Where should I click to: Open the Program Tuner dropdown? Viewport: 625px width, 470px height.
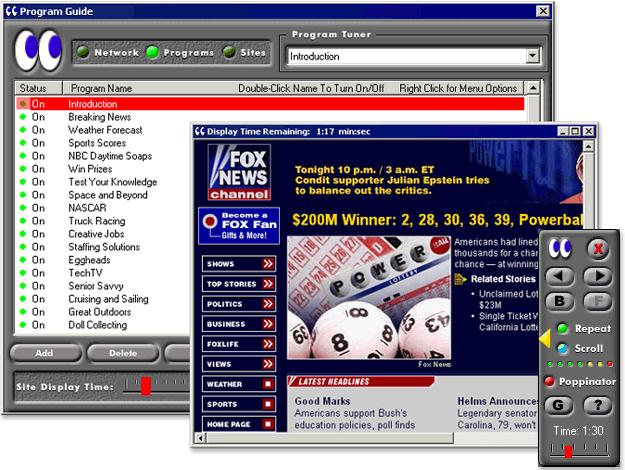[532, 56]
